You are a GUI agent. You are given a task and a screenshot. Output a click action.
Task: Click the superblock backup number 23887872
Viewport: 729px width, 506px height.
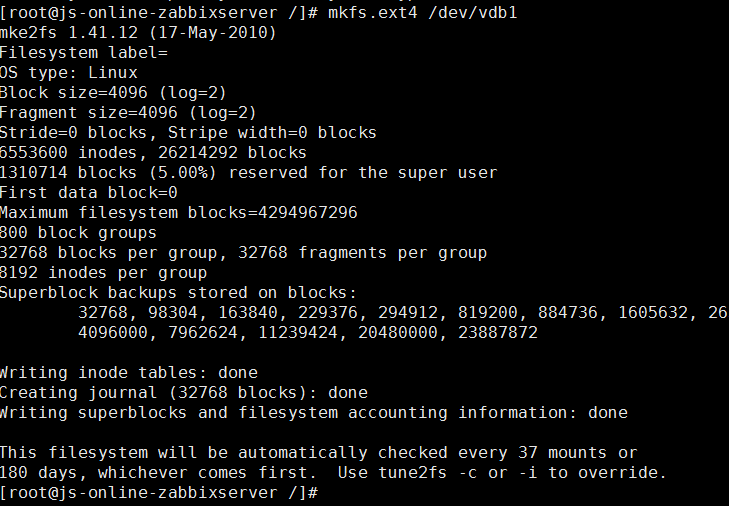(497, 333)
